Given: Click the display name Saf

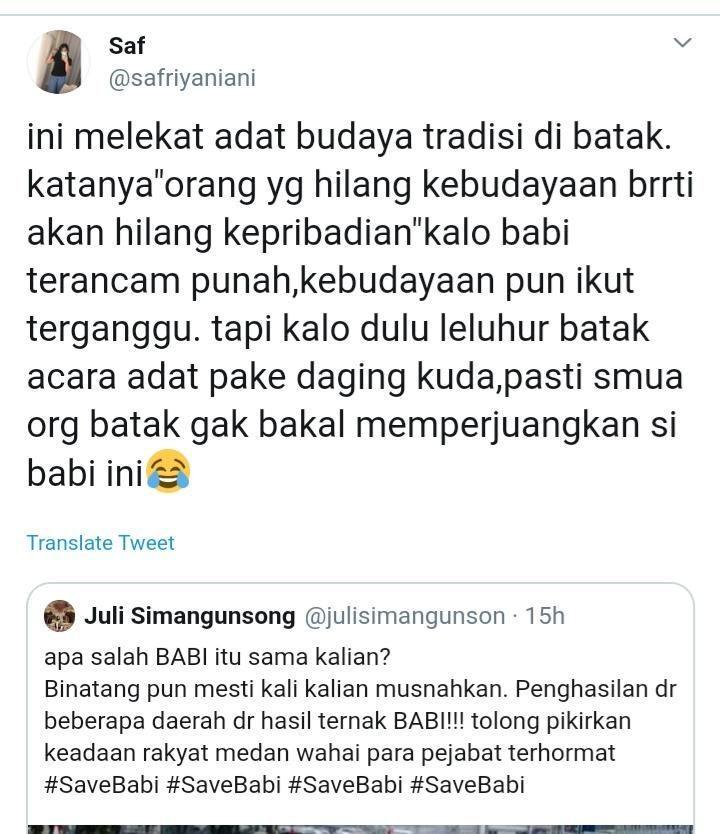Looking at the screenshot, I should (x=127, y=46).
